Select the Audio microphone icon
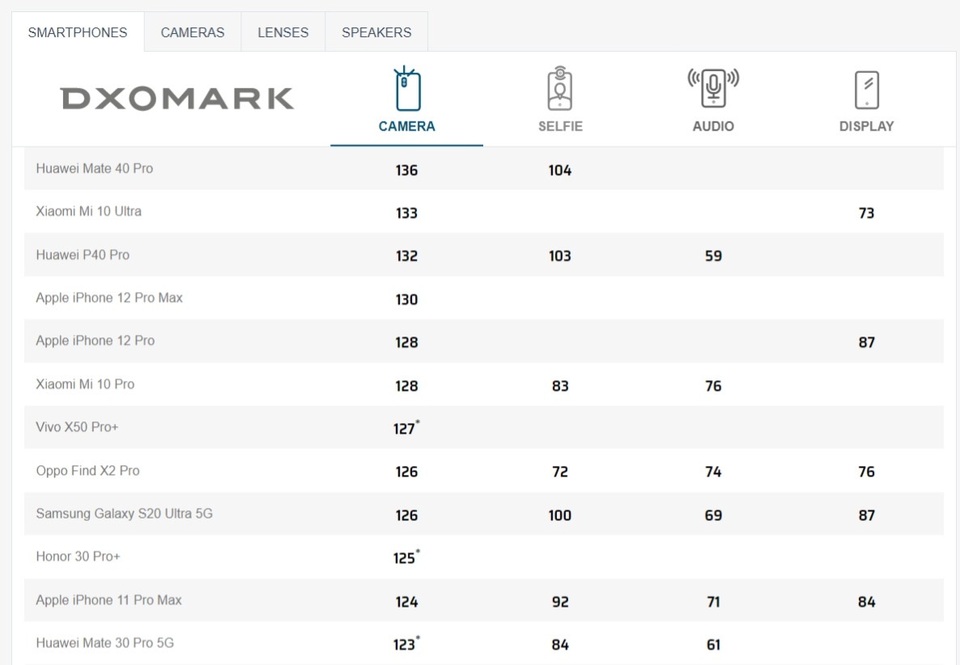Viewport: 960px width, 665px height. [x=713, y=87]
